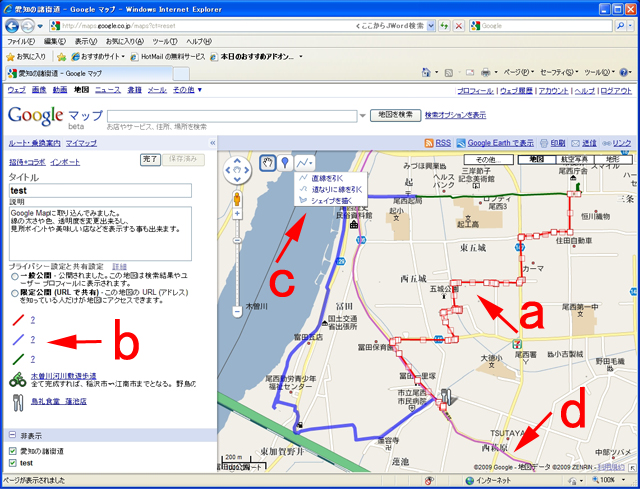Click the お気に入り Favorites star button

(26, 56)
